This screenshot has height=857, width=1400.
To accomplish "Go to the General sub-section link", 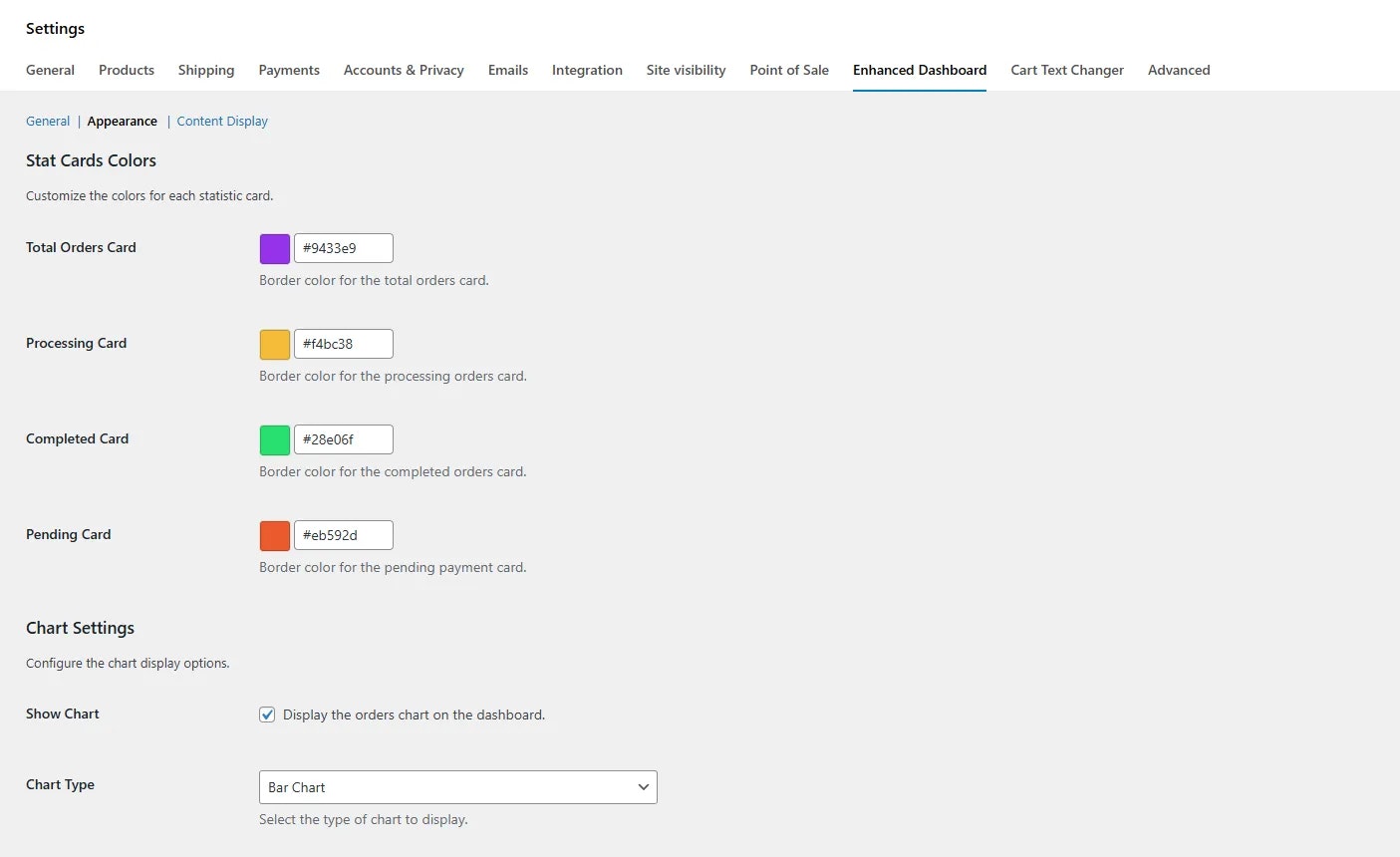I will [x=48, y=121].
